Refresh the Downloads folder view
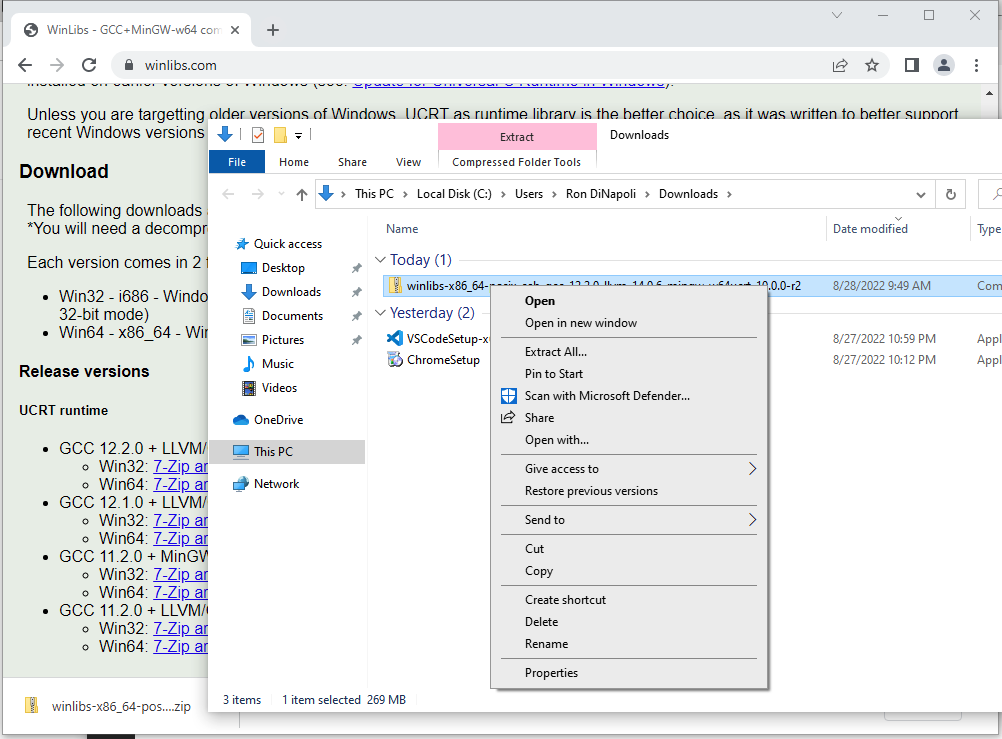The image size is (1002, 739). click(x=950, y=194)
